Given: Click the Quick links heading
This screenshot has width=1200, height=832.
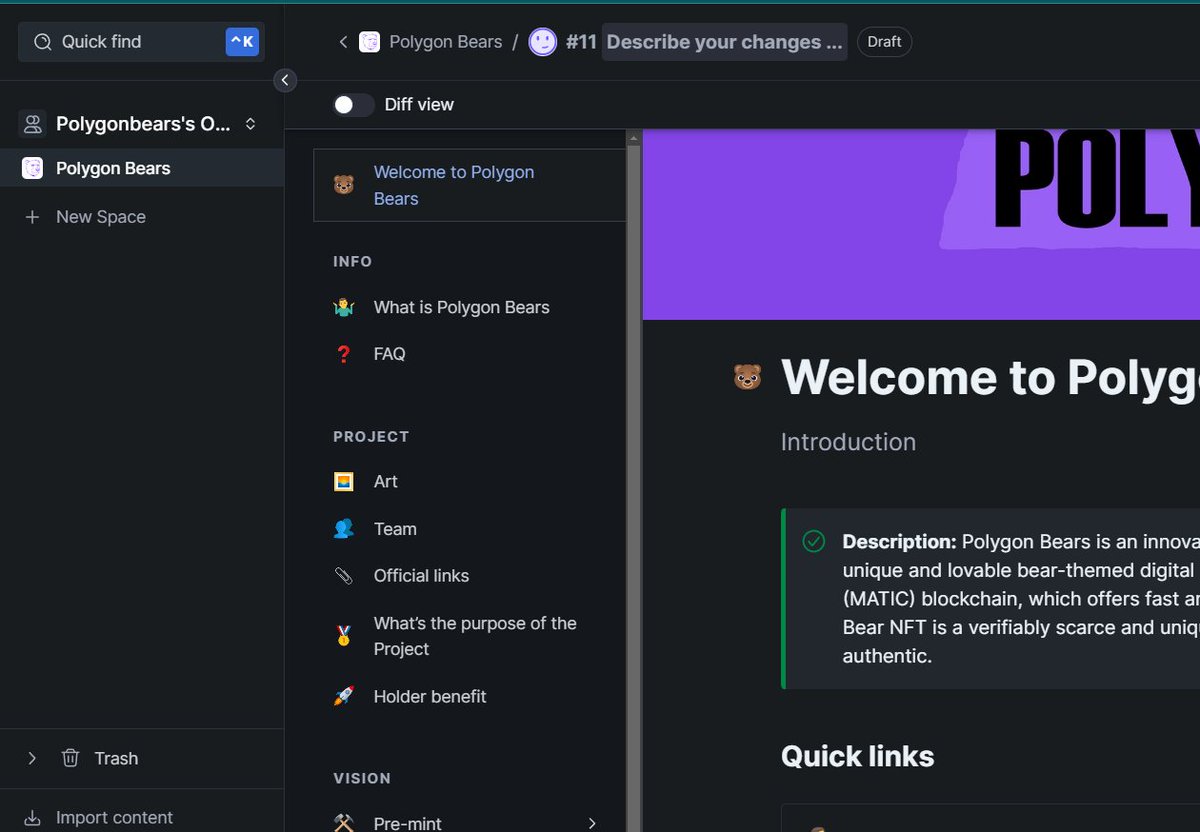Looking at the screenshot, I should pos(857,756).
